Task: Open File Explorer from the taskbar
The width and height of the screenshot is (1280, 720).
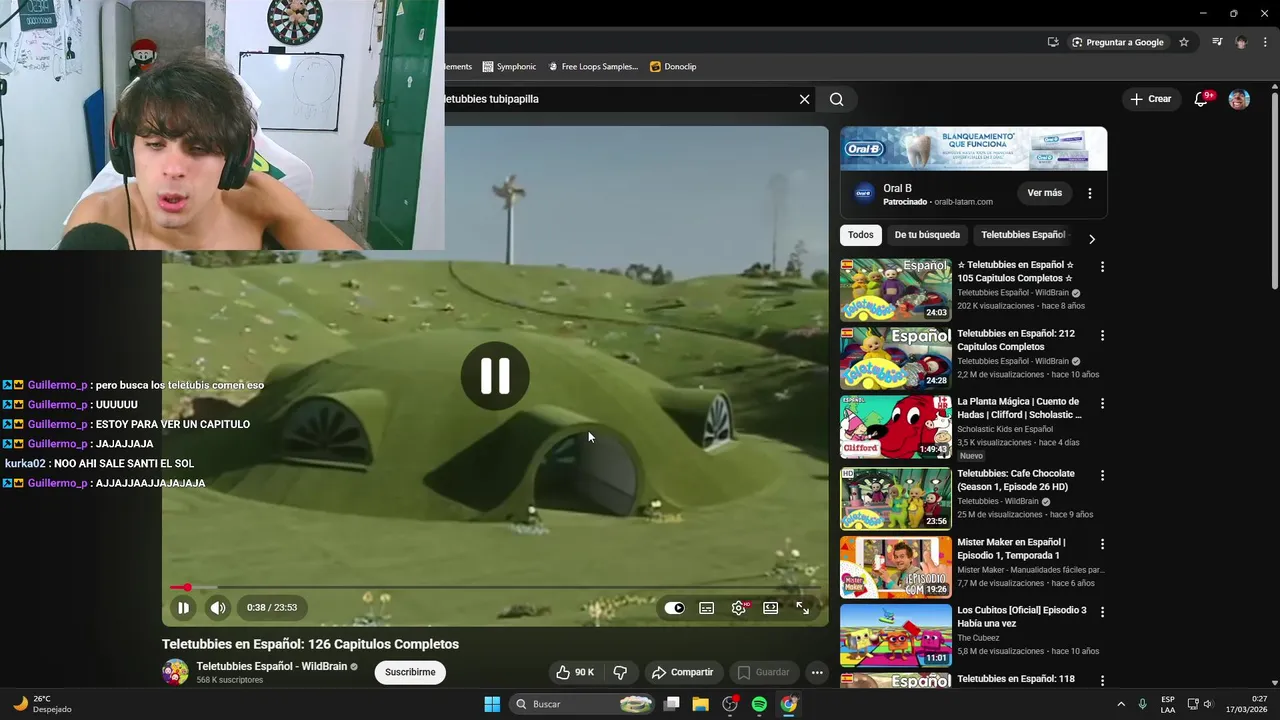Action: [x=700, y=704]
